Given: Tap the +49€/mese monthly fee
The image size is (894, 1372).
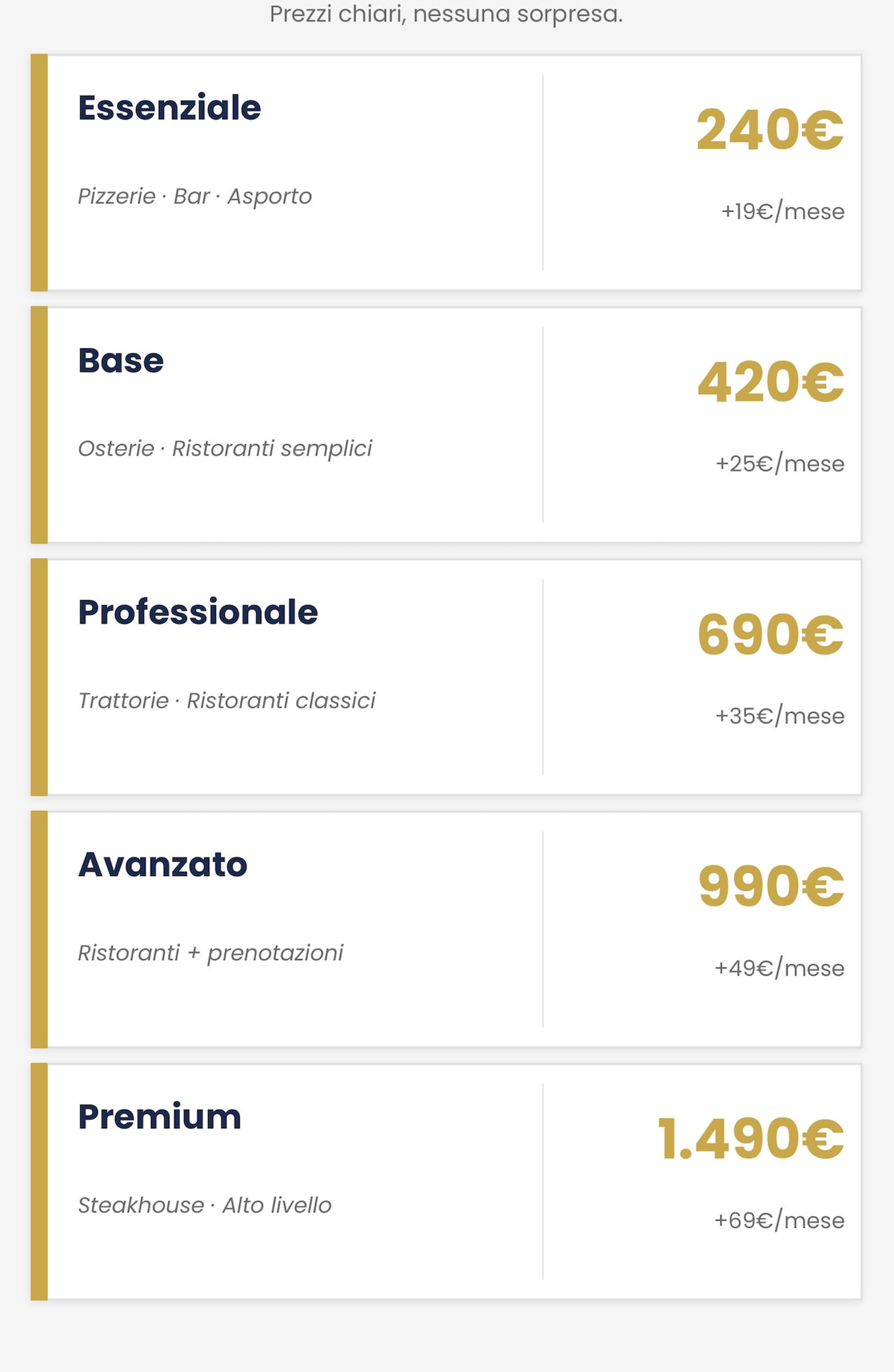Looking at the screenshot, I should click(779, 968).
